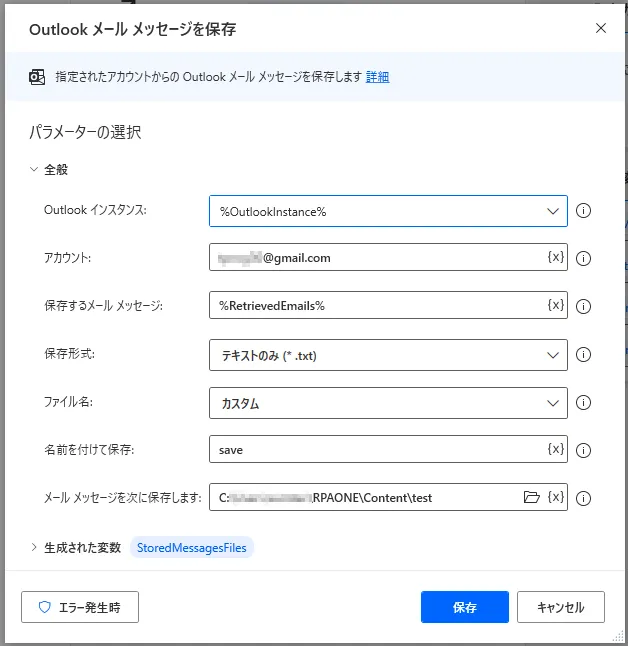
Task: Insert variable {x} in save folder field
Action: click(555, 497)
